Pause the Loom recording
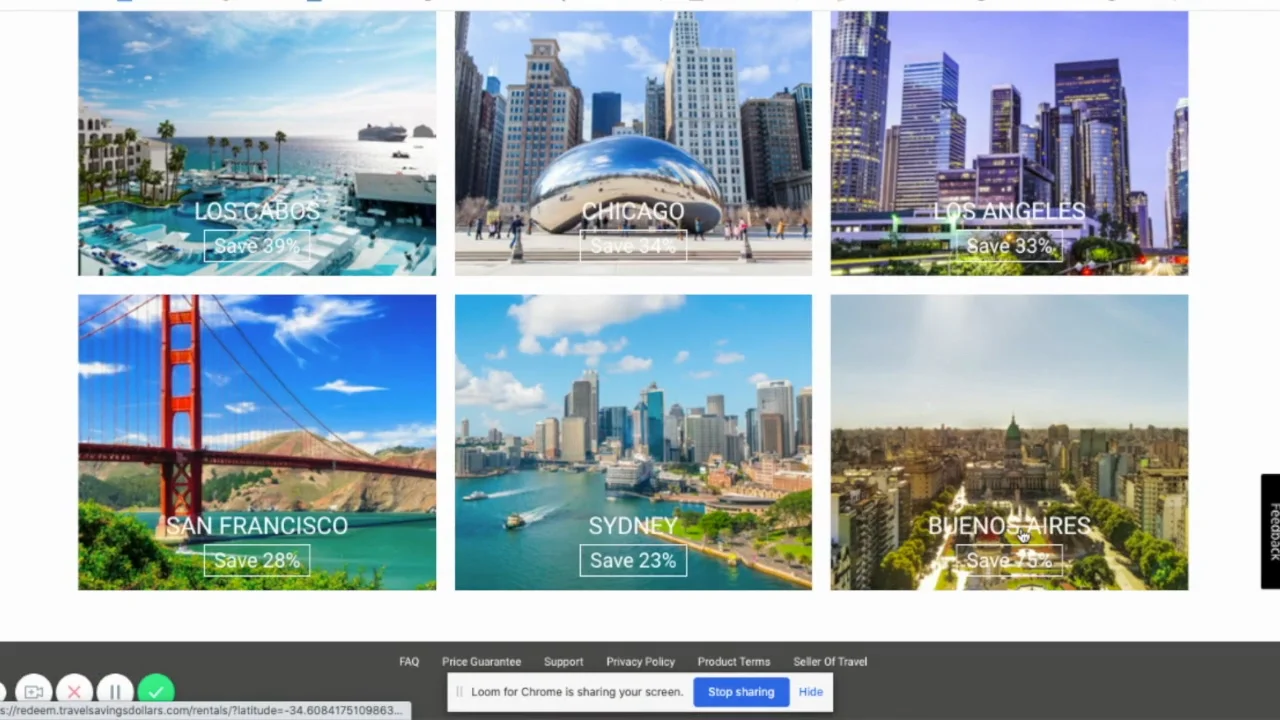The width and height of the screenshot is (1280, 720). point(115,691)
